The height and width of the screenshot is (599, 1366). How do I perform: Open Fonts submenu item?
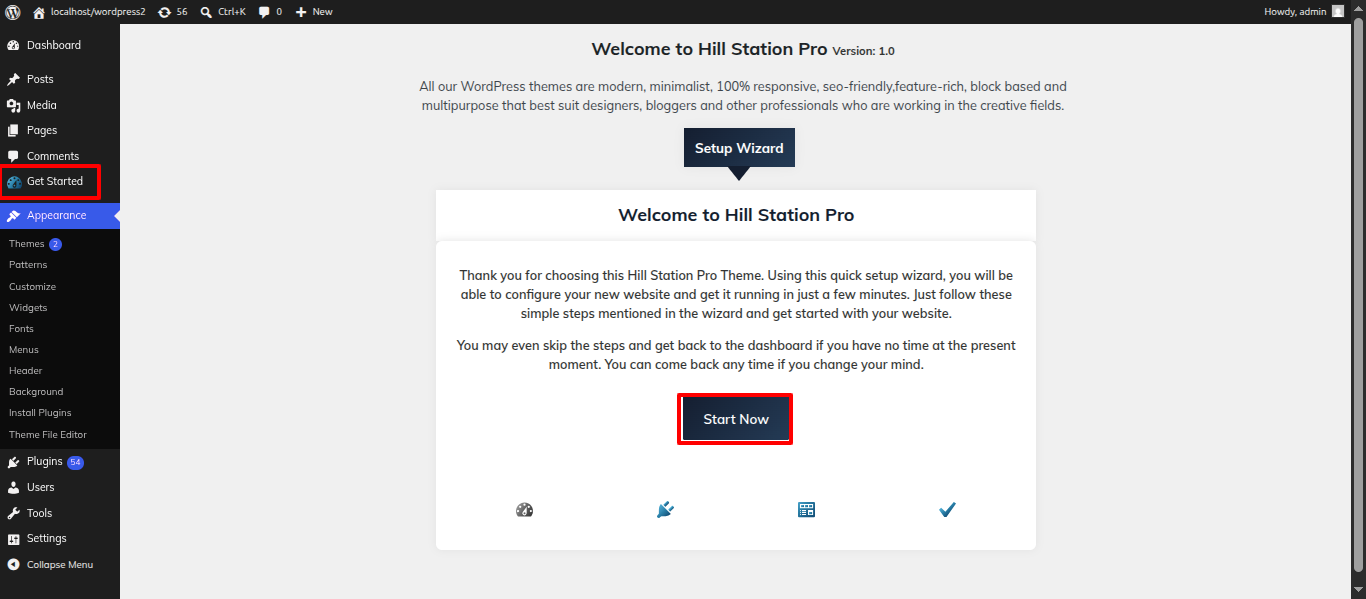coord(21,329)
